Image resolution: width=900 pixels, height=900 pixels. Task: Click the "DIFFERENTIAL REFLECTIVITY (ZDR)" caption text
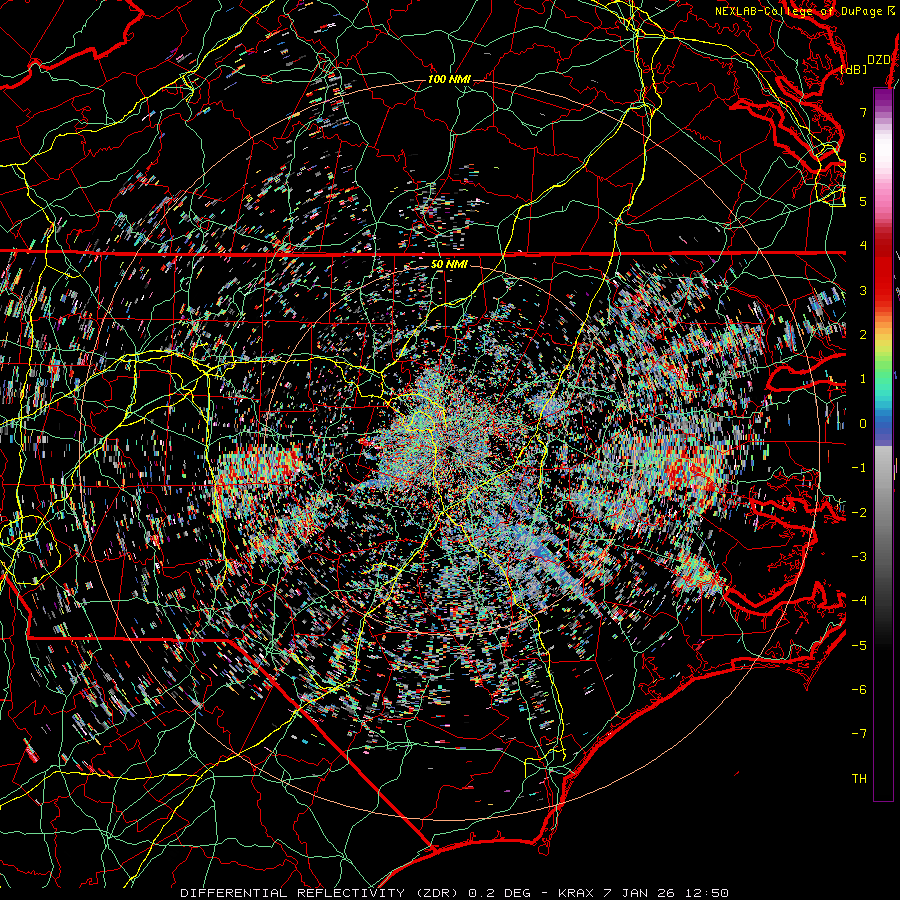tap(321, 893)
